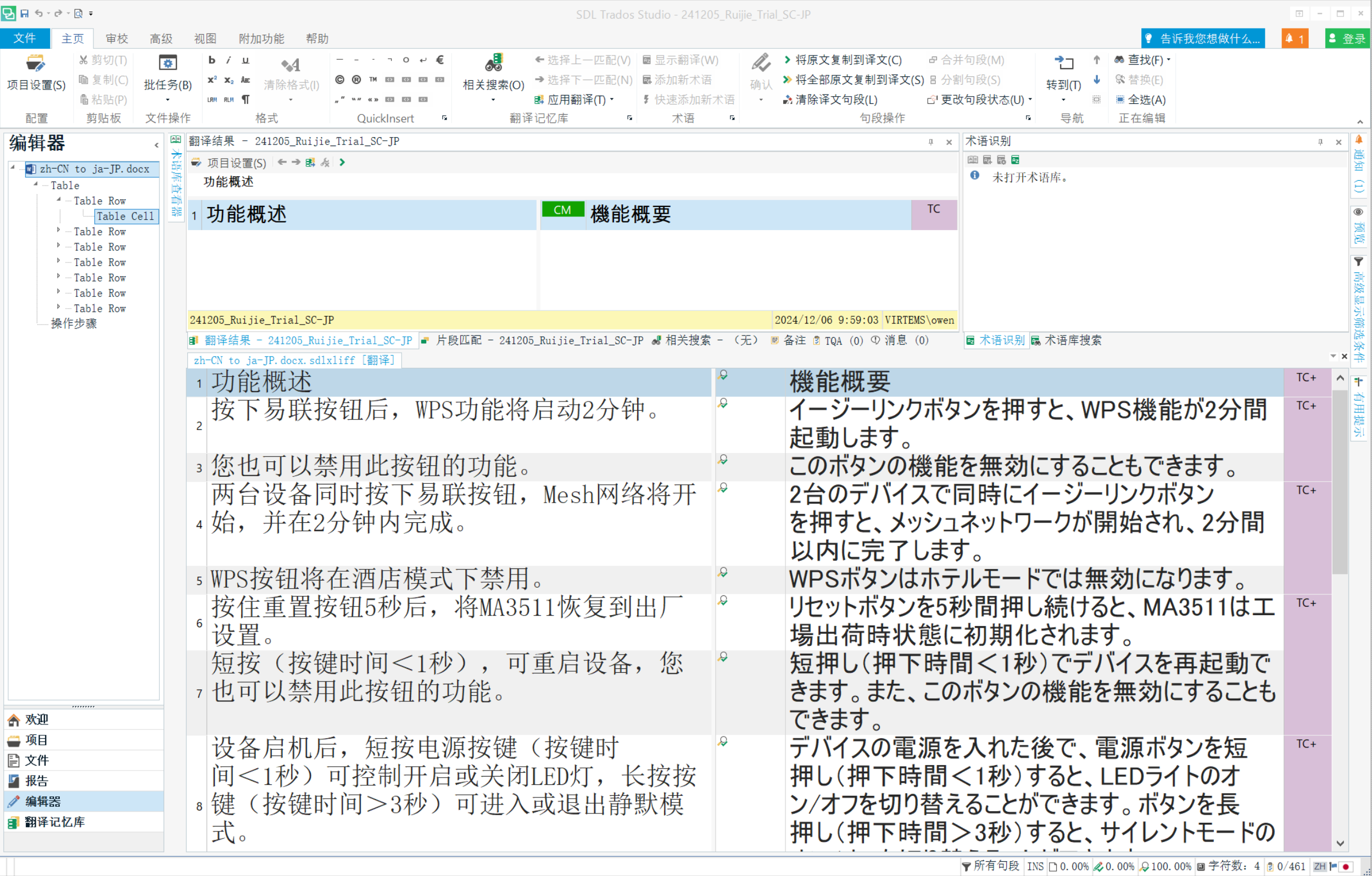Click the editor scrollbar down arrow

tap(1340, 844)
